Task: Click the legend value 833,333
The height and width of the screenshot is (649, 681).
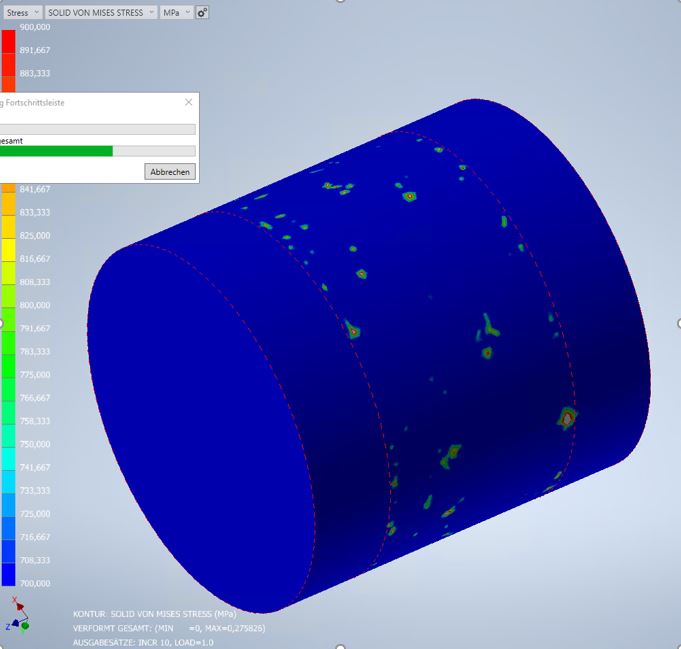Action: click(35, 212)
